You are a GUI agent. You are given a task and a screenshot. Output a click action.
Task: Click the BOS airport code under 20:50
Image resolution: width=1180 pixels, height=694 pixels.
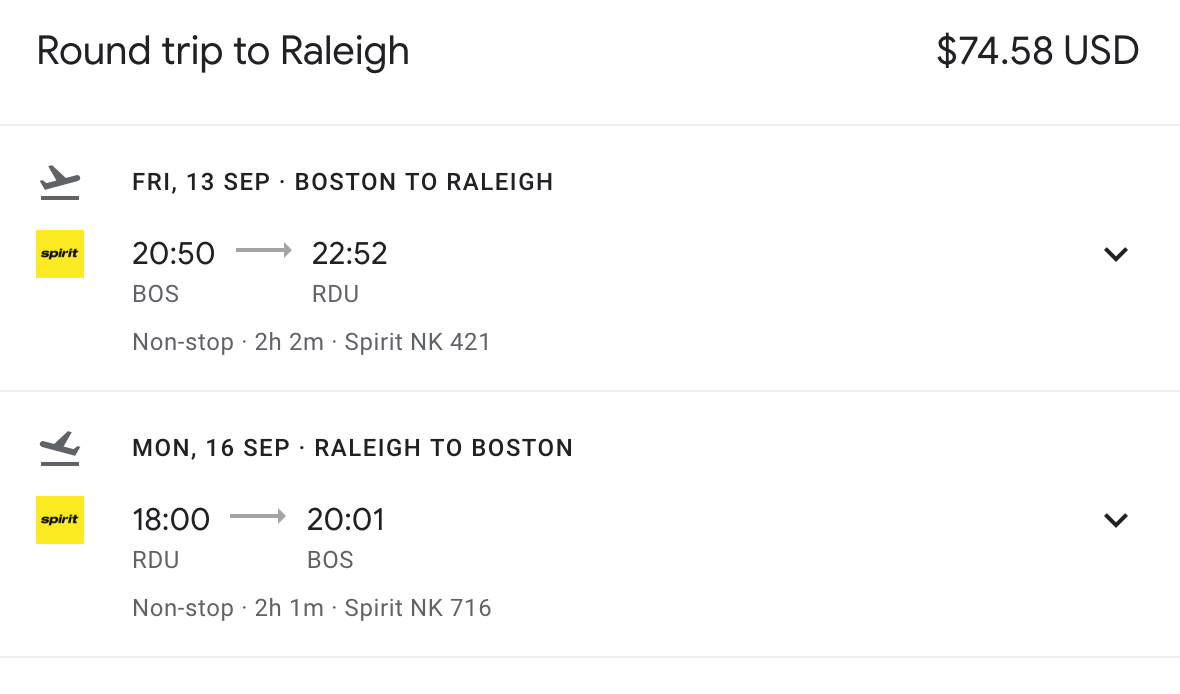click(x=156, y=294)
